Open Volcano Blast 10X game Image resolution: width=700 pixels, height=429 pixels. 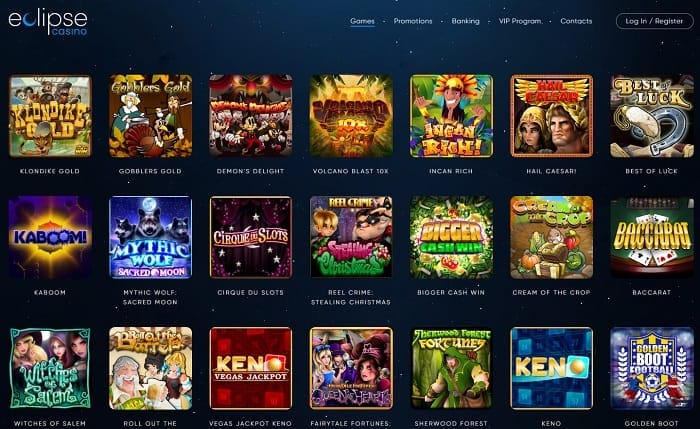coord(351,116)
